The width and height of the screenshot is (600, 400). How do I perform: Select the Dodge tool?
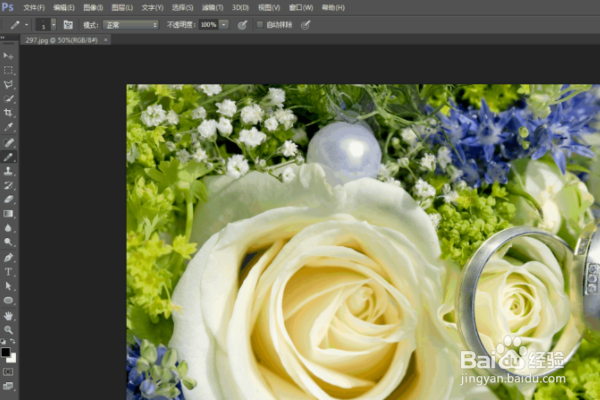tap(8, 242)
